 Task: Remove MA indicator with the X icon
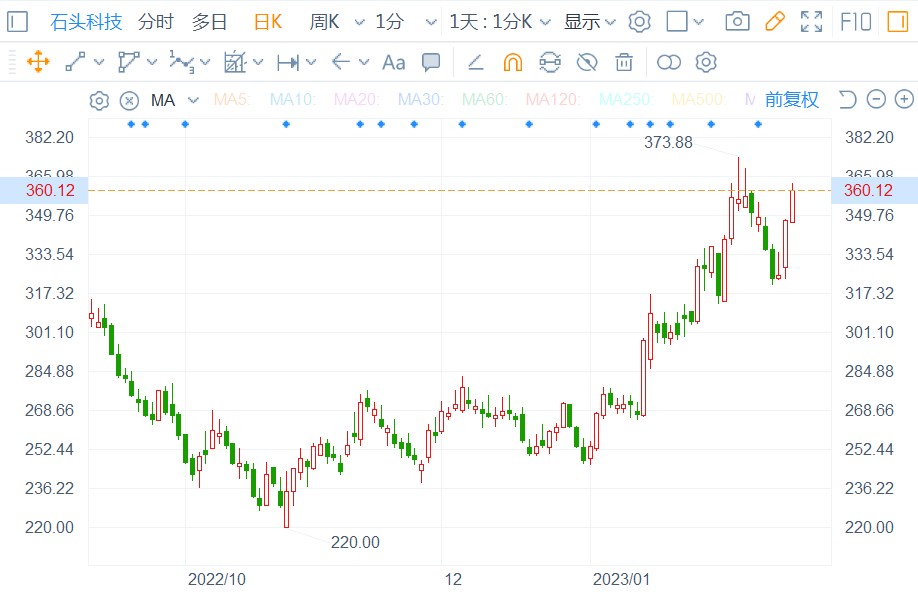coord(129,100)
